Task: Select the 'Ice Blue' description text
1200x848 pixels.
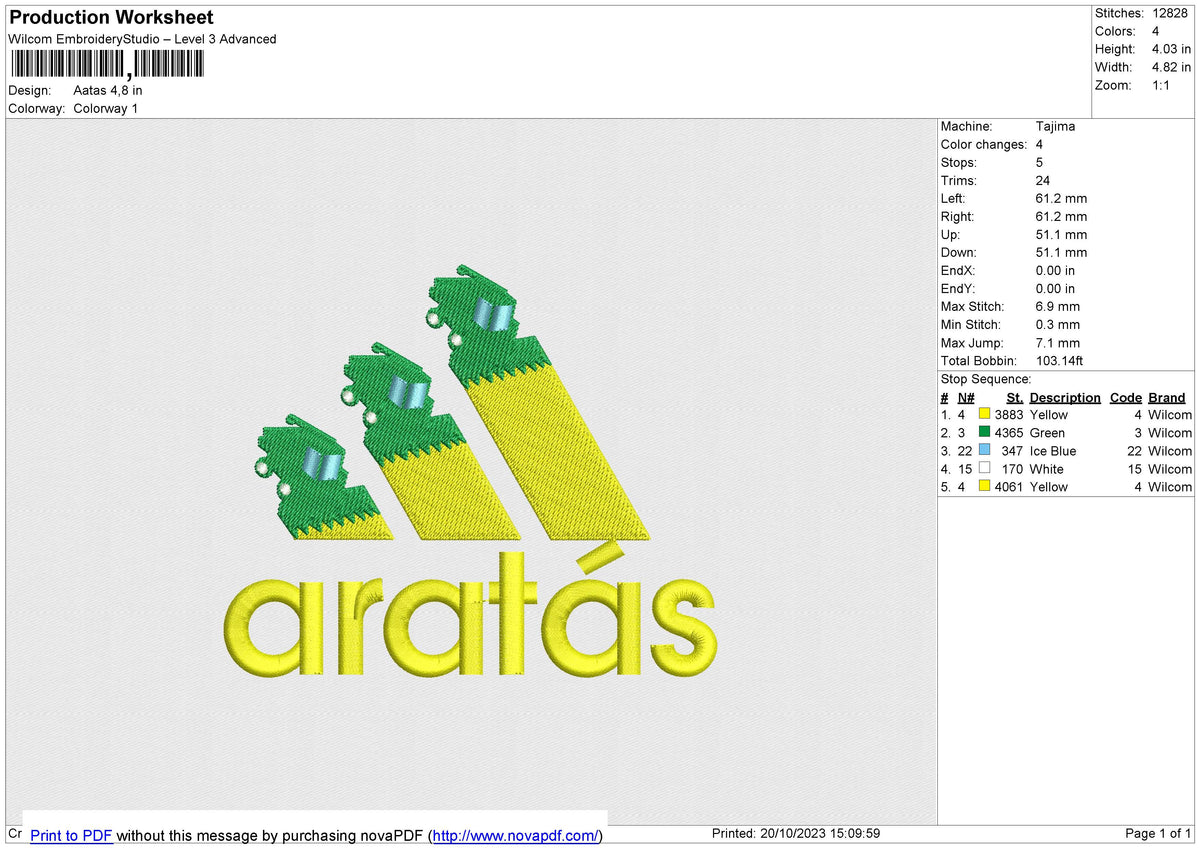Action: click(1053, 451)
